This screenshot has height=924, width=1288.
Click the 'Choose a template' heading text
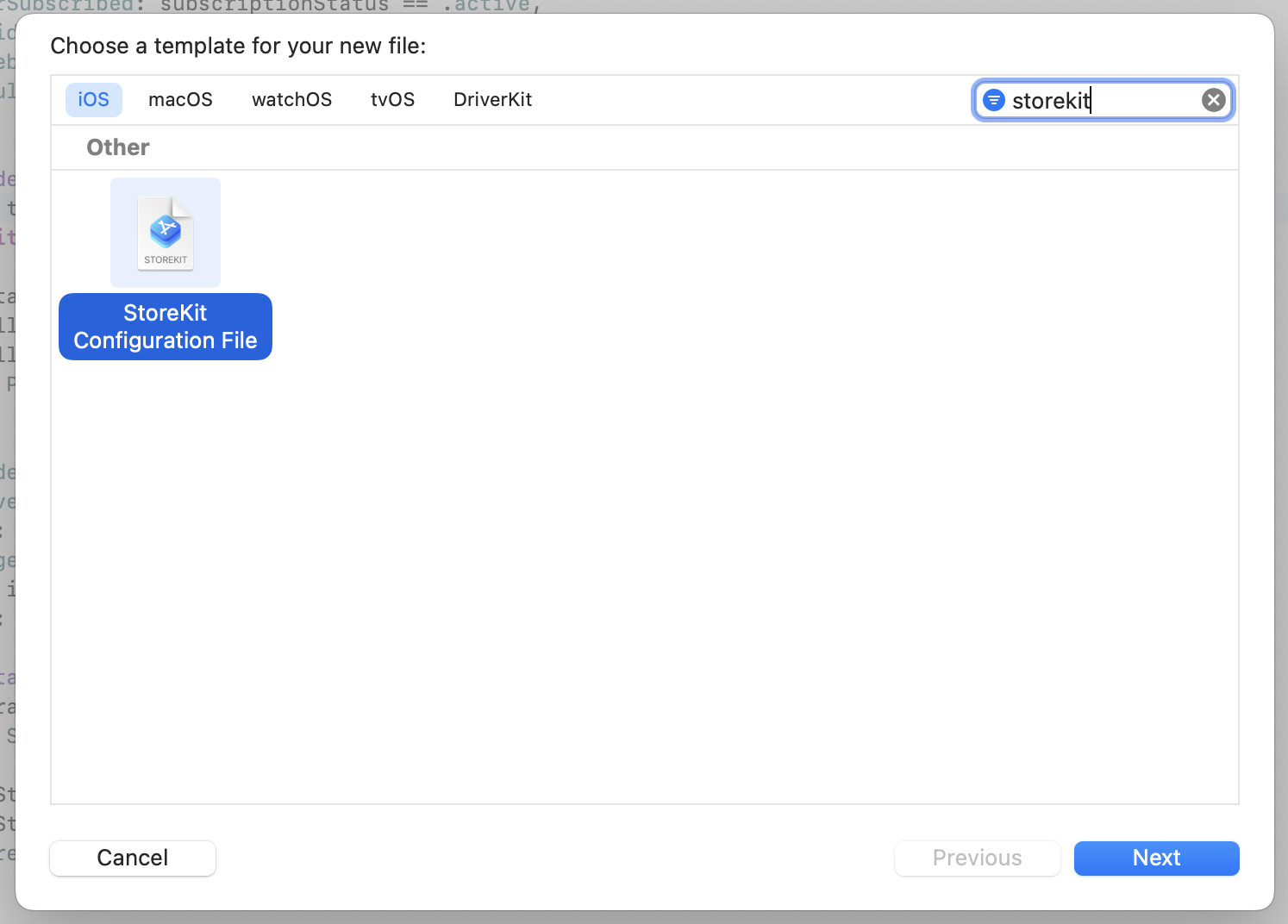point(238,46)
